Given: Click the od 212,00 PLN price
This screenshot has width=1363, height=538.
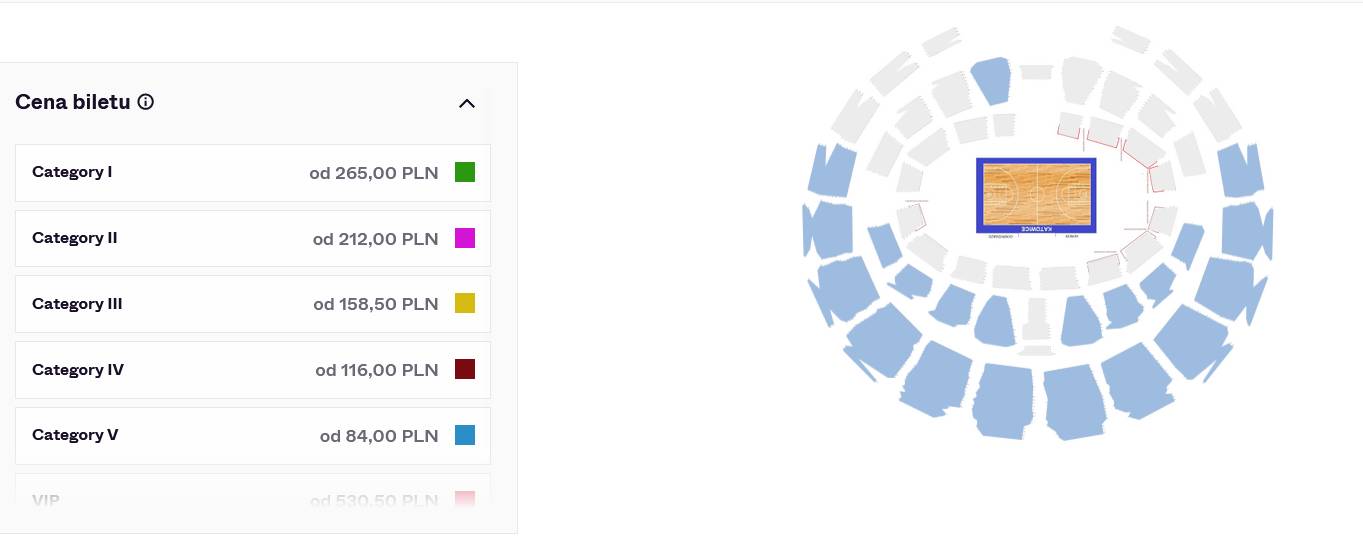Looking at the screenshot, I should pos(375,239).
